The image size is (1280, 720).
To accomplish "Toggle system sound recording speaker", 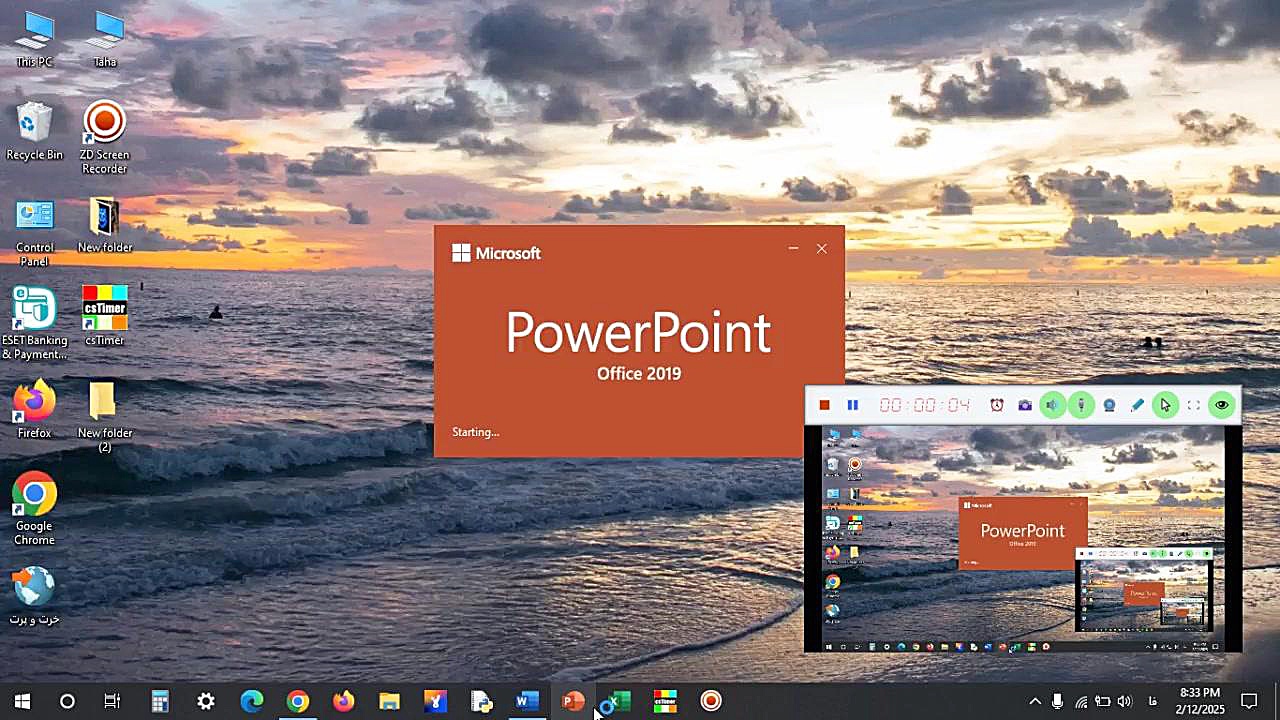I will [1052, 405].
